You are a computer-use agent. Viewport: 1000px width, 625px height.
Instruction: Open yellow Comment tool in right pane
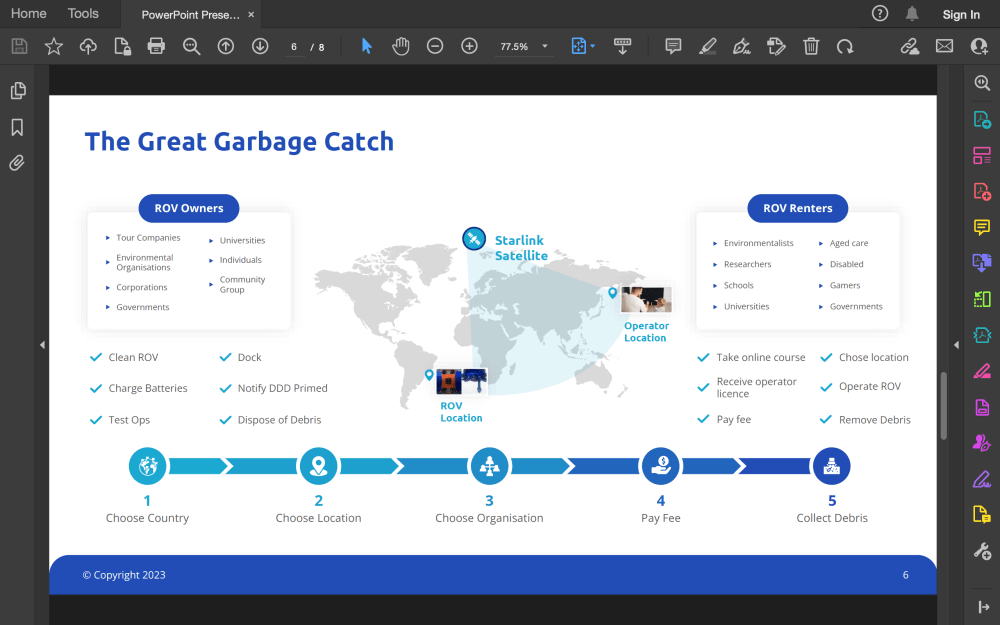(x=982, y=227)
